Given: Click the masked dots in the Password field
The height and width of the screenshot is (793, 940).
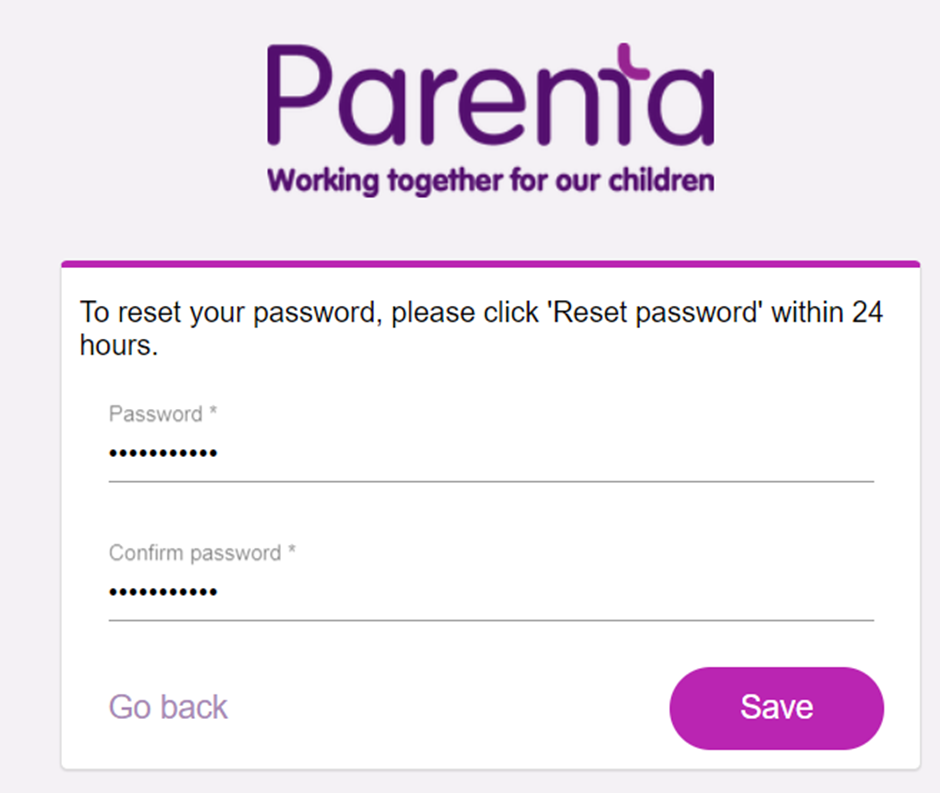Looking at the screenshot, I should (x=162, y=454).
